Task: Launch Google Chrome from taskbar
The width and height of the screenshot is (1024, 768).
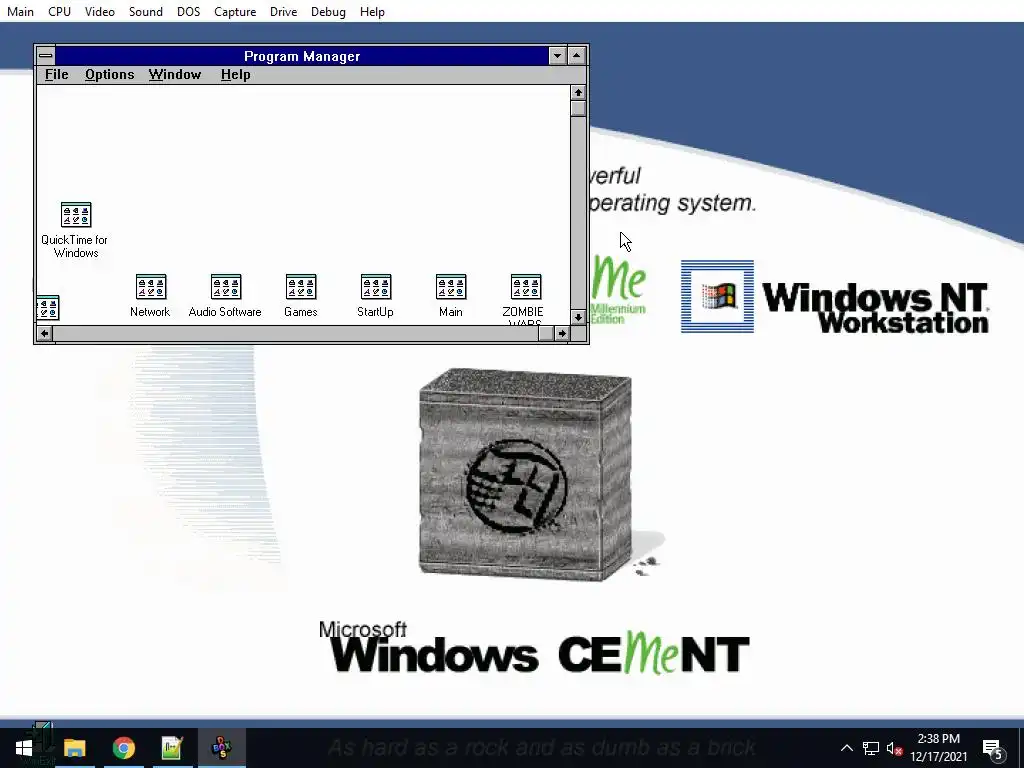Action: (x=123, y=748)
